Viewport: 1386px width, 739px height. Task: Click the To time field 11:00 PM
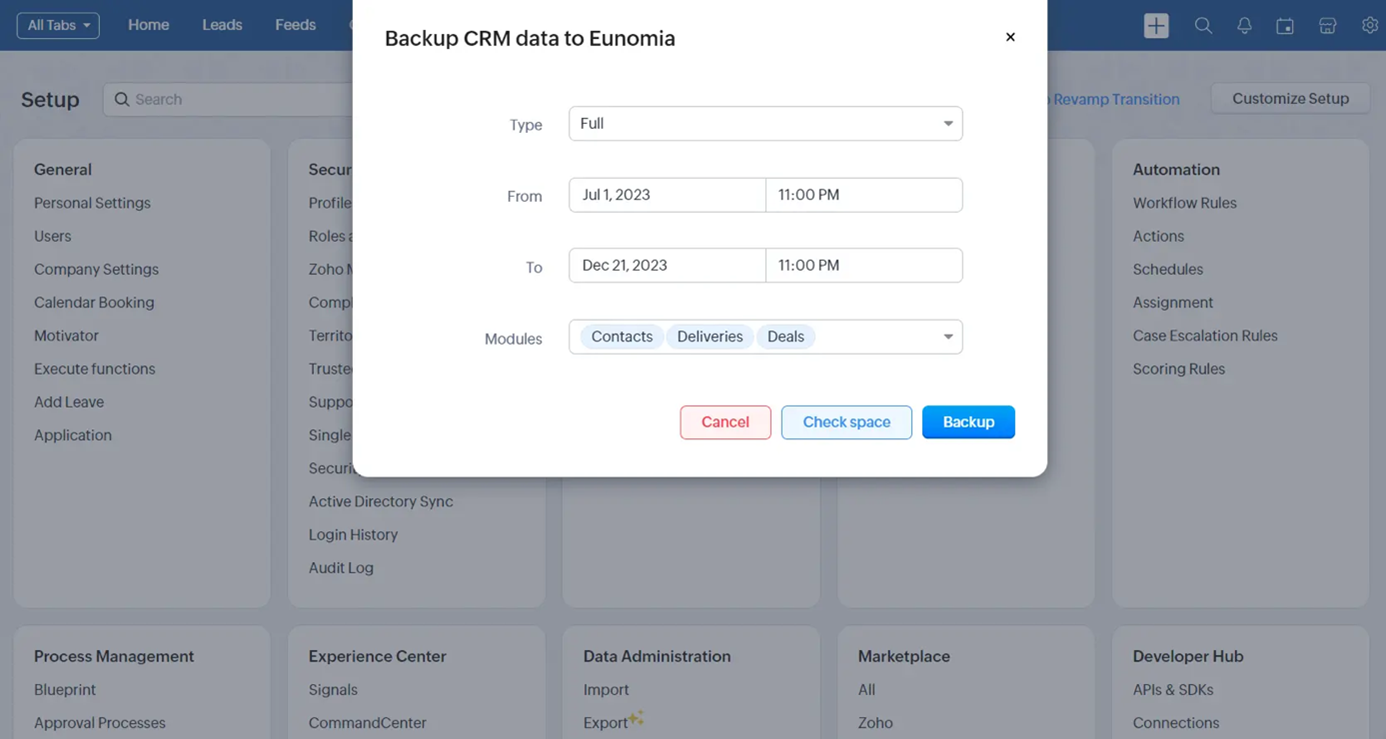click(864, 266)
